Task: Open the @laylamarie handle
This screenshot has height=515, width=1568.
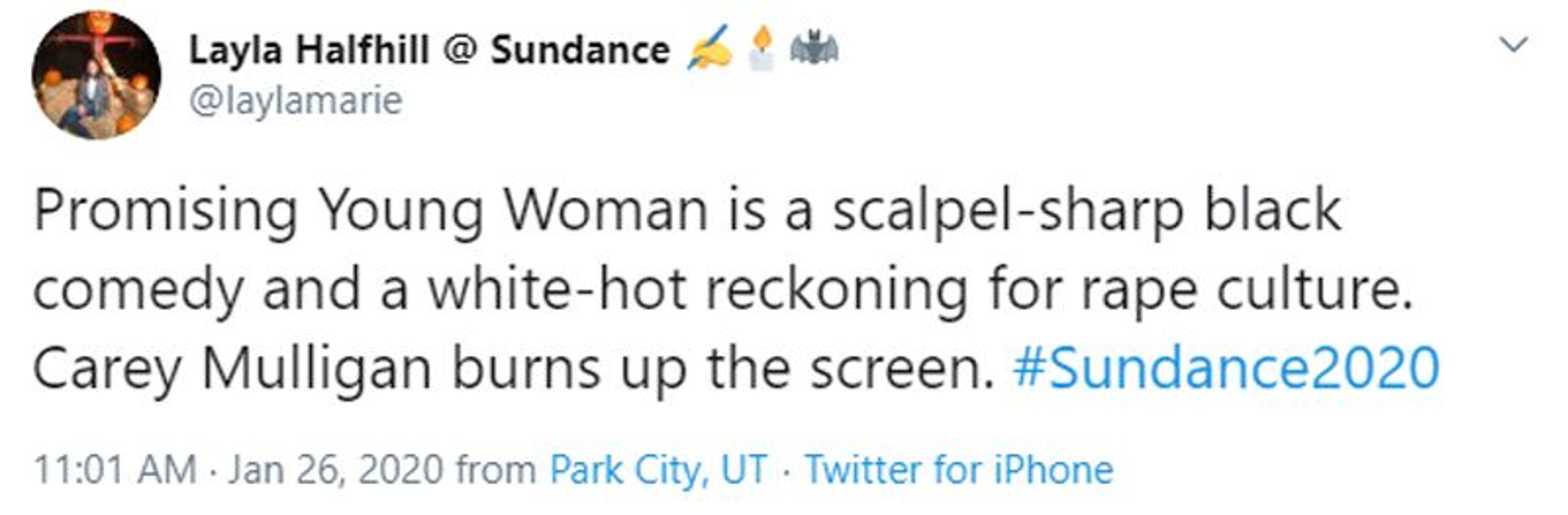Action: (x=296, y=100)
